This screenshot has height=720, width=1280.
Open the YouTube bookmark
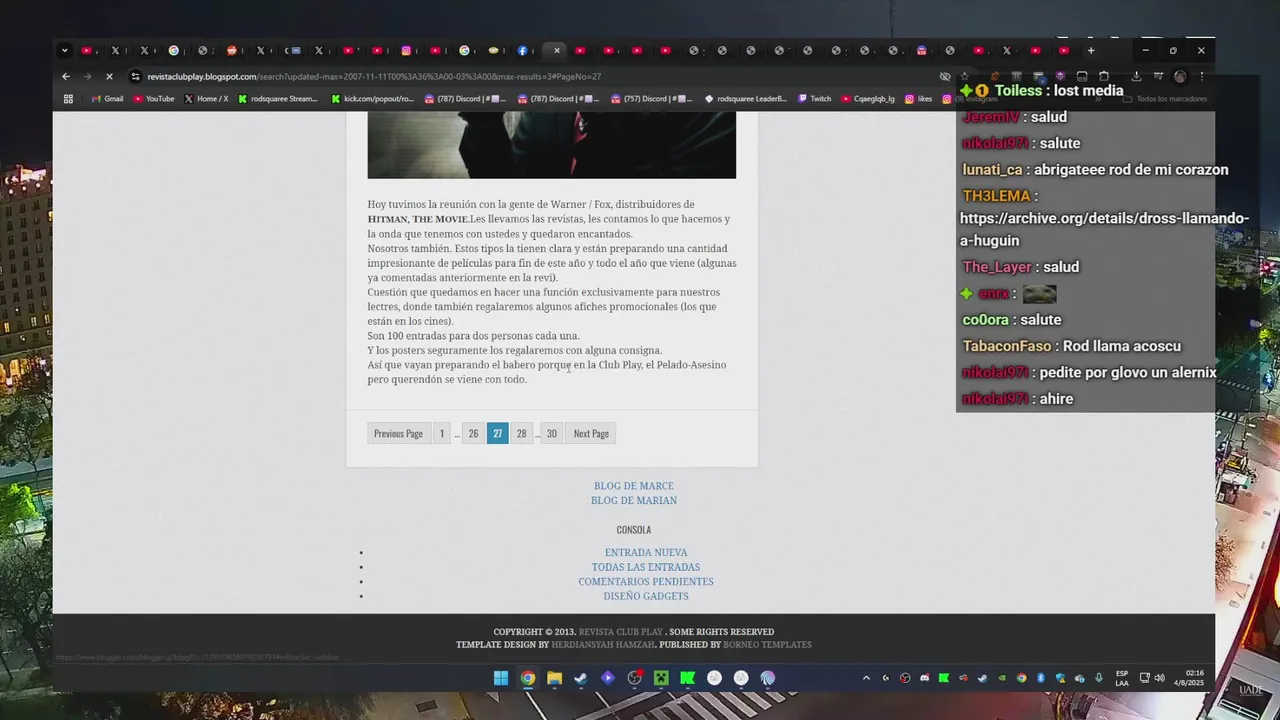[153, 99]
